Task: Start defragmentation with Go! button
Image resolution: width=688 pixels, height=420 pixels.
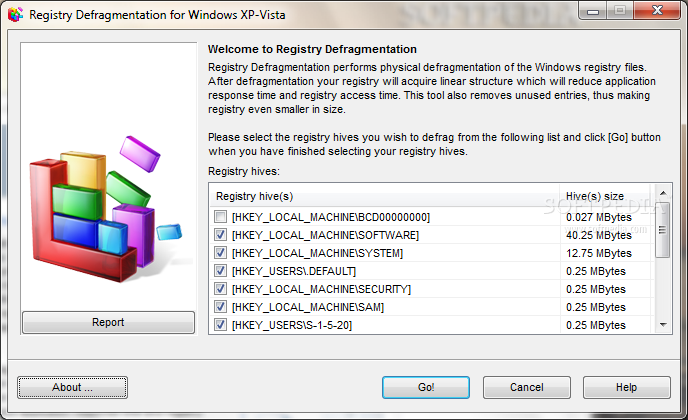Action: click(426, 387)
